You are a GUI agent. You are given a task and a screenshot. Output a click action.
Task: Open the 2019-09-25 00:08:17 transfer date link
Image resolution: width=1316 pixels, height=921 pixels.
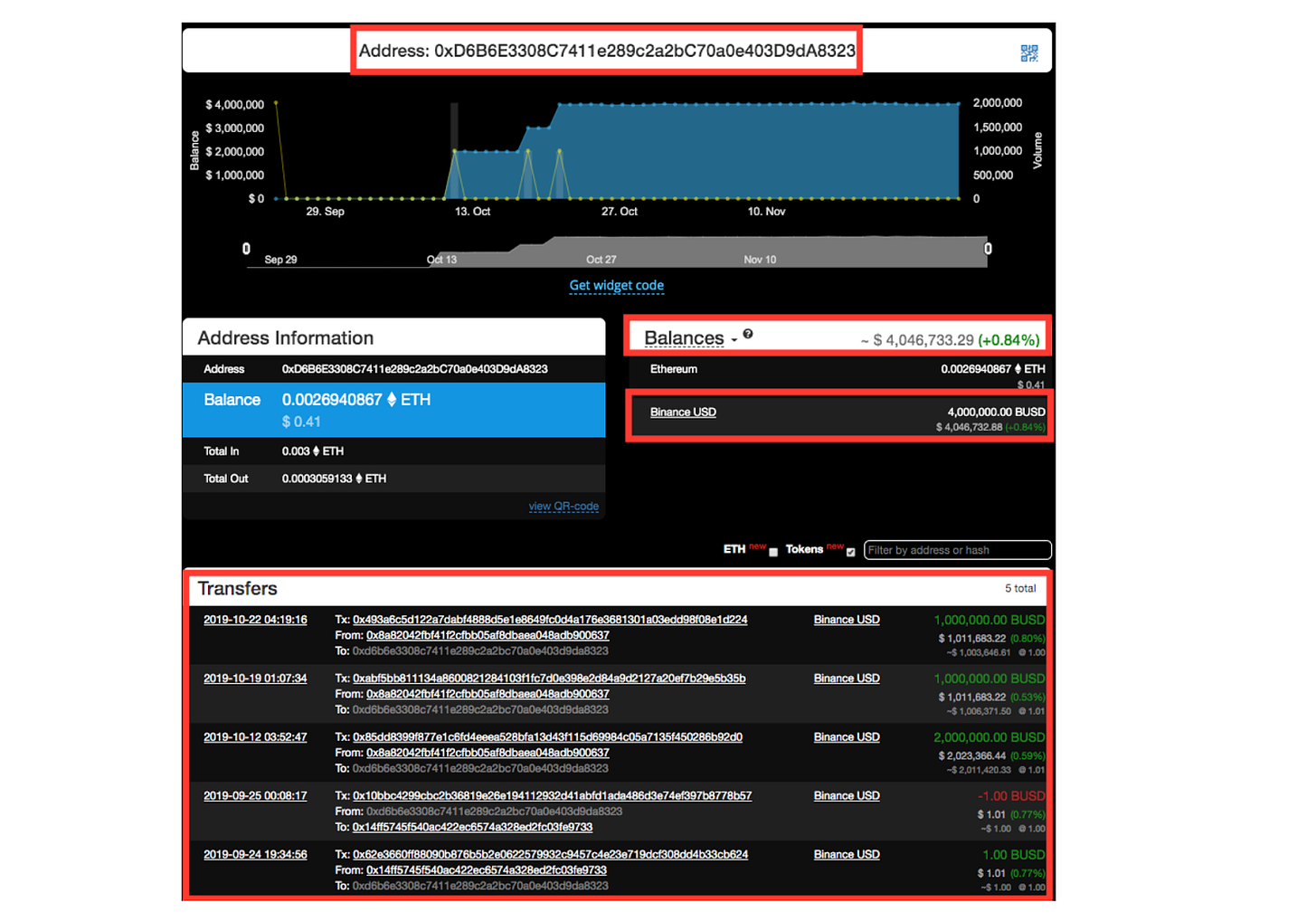point(255,796)
